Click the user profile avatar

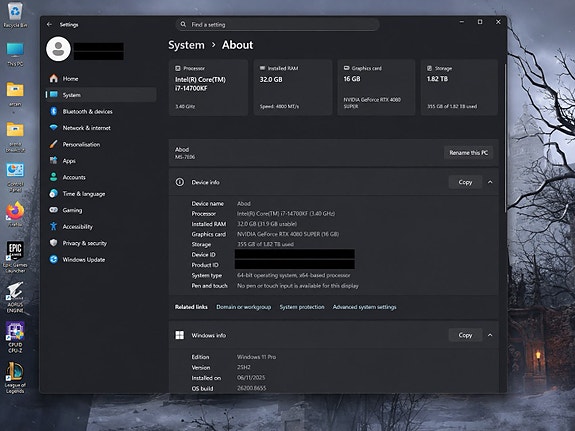click(x=58, y=49)
